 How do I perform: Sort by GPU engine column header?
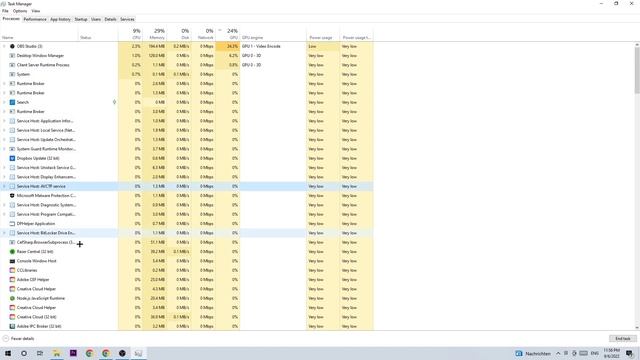click(273, 33)
